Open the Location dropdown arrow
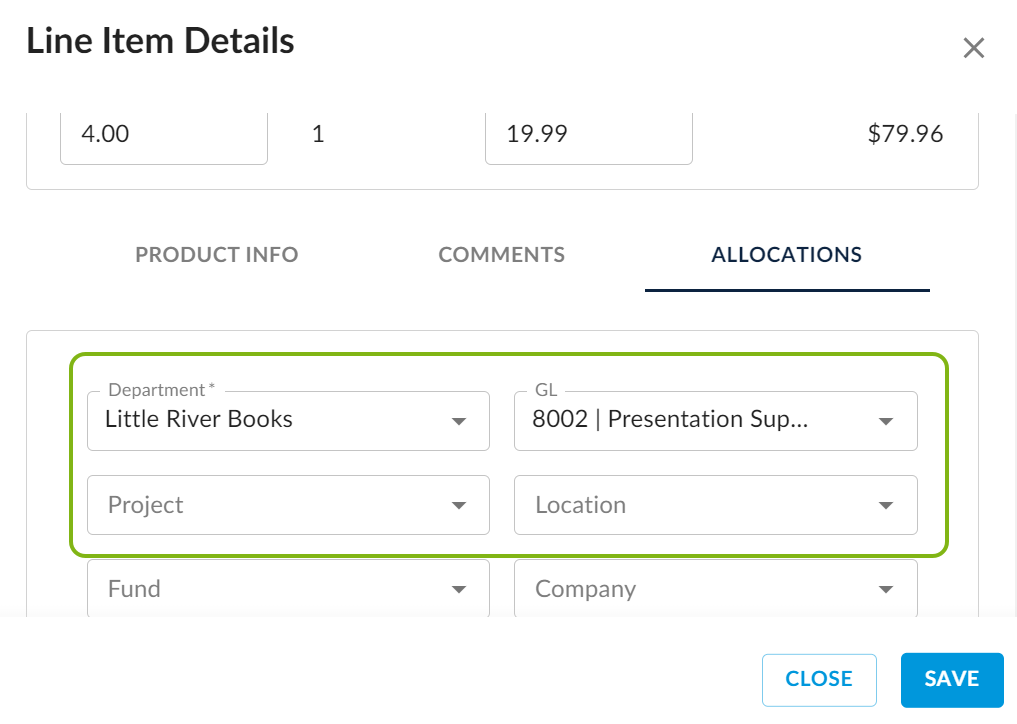Image resolution: width=1017 pixels, height=724 pixels. 885,505
